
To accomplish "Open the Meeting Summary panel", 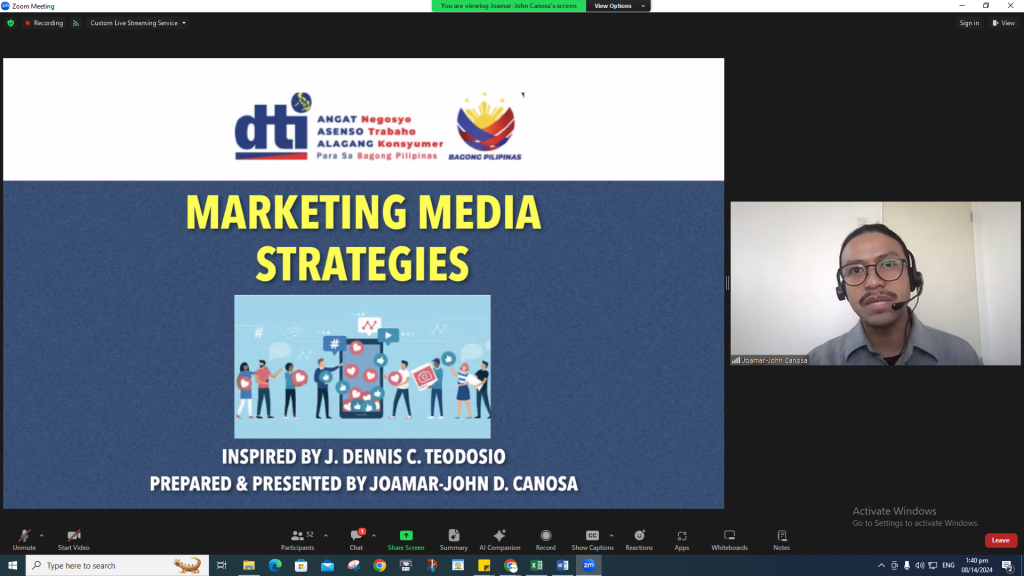I will [x=453, y=540].
